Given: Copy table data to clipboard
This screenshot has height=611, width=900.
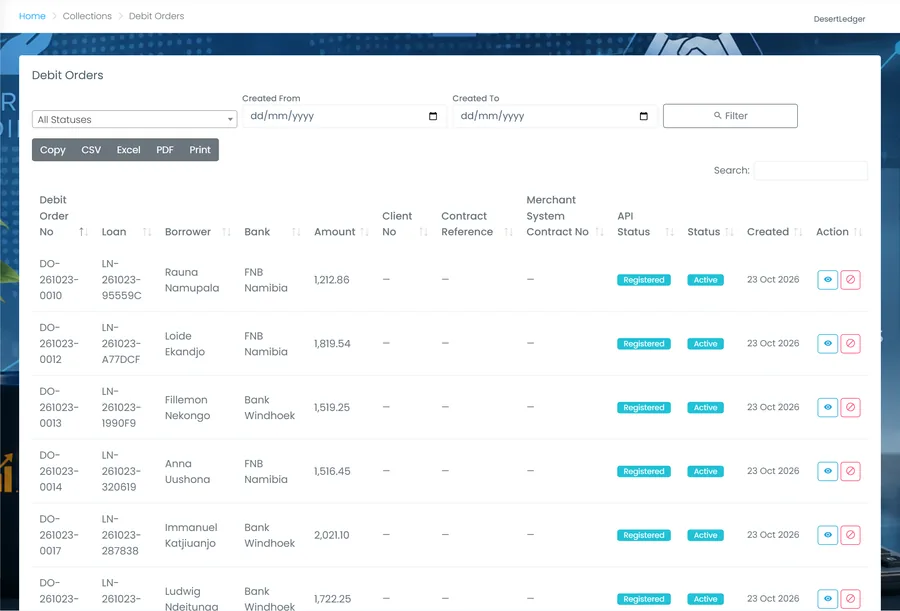Looking at the screenshot, I should (x=53, y=150).
